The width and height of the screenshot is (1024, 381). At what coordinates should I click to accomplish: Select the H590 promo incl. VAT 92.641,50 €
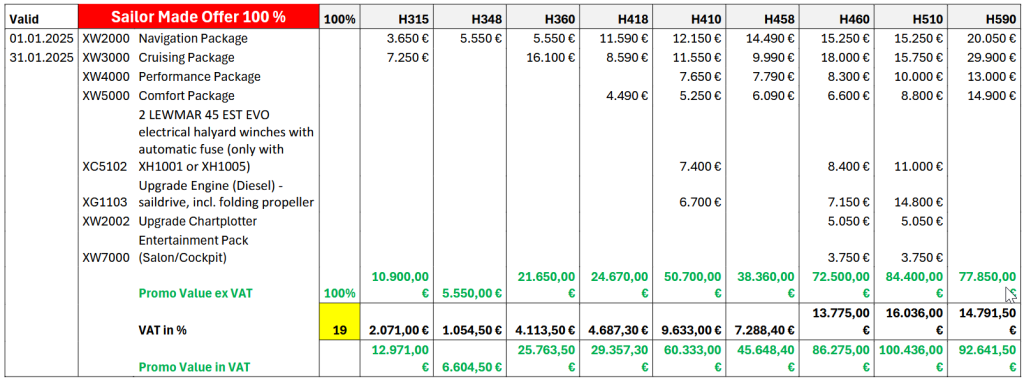click(x=986, y=359)
